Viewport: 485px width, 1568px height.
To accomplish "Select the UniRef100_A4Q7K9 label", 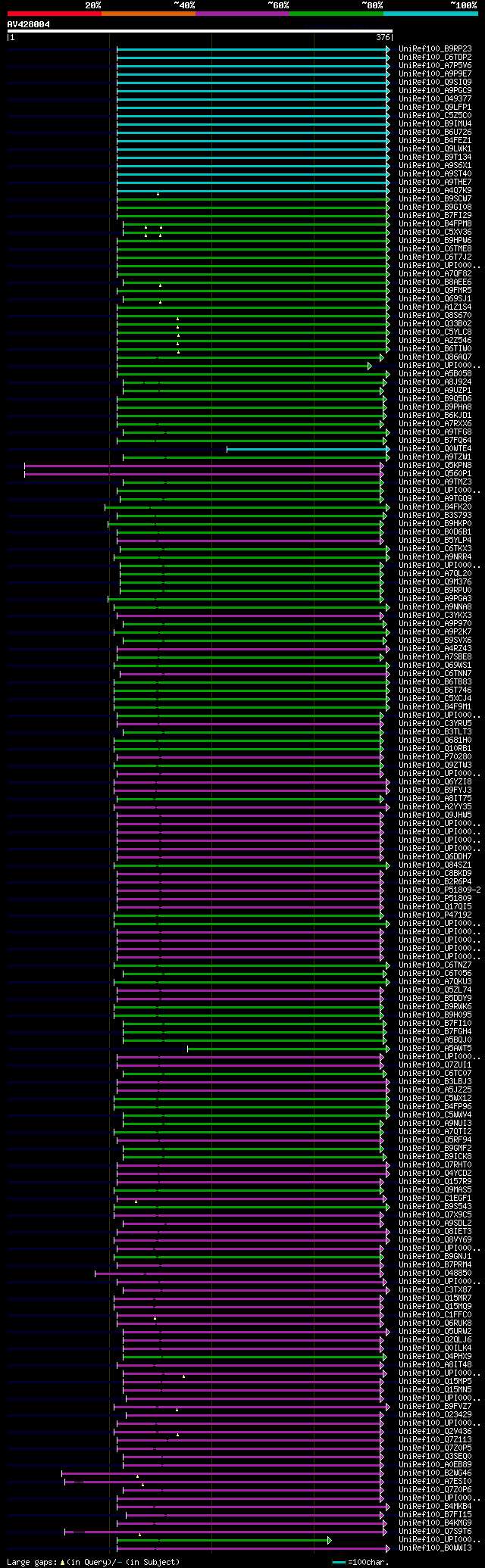I will pyautogui.click(x=435, y=191).
